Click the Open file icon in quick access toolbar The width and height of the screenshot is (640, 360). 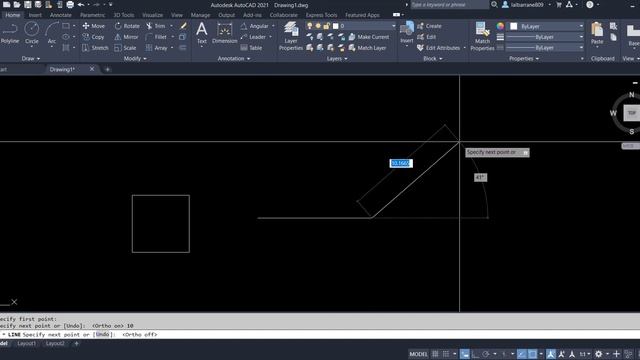(x=17, y=5)
